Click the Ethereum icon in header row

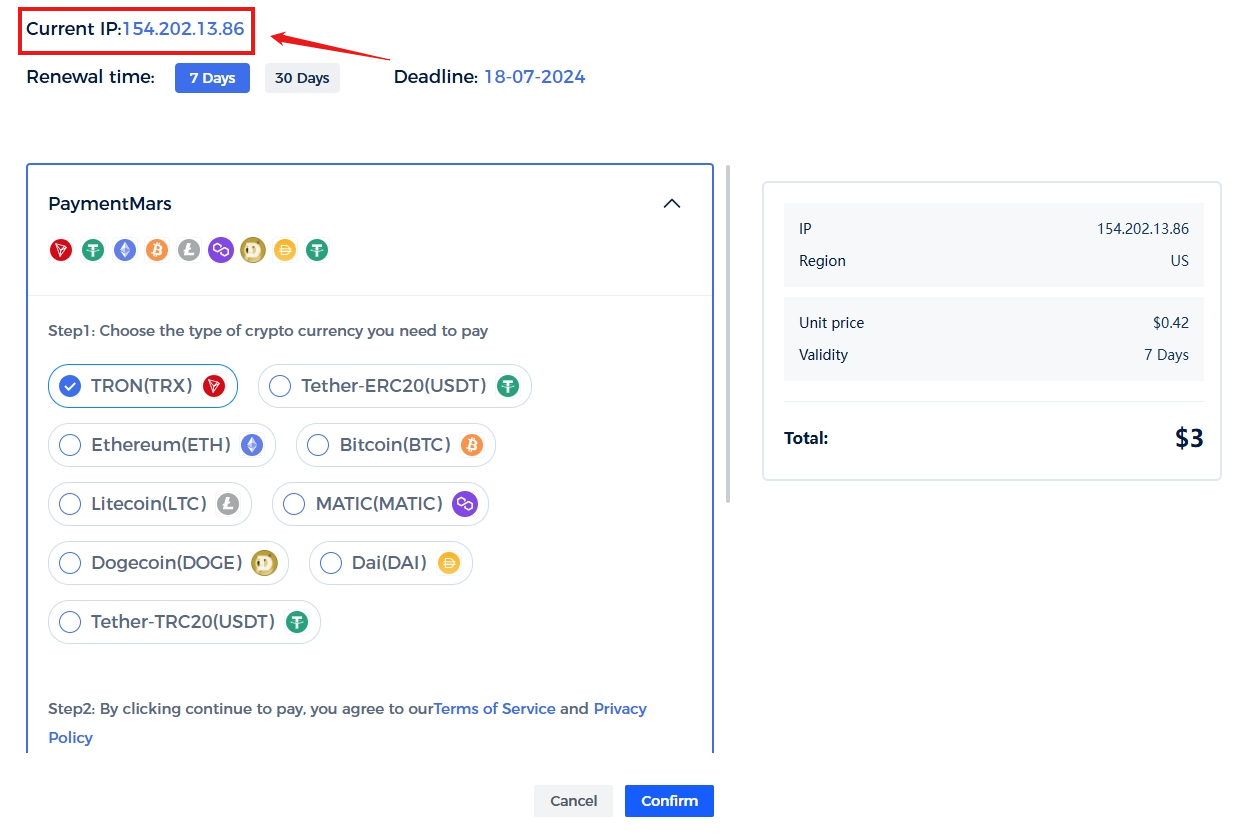(x=125, y=250)
